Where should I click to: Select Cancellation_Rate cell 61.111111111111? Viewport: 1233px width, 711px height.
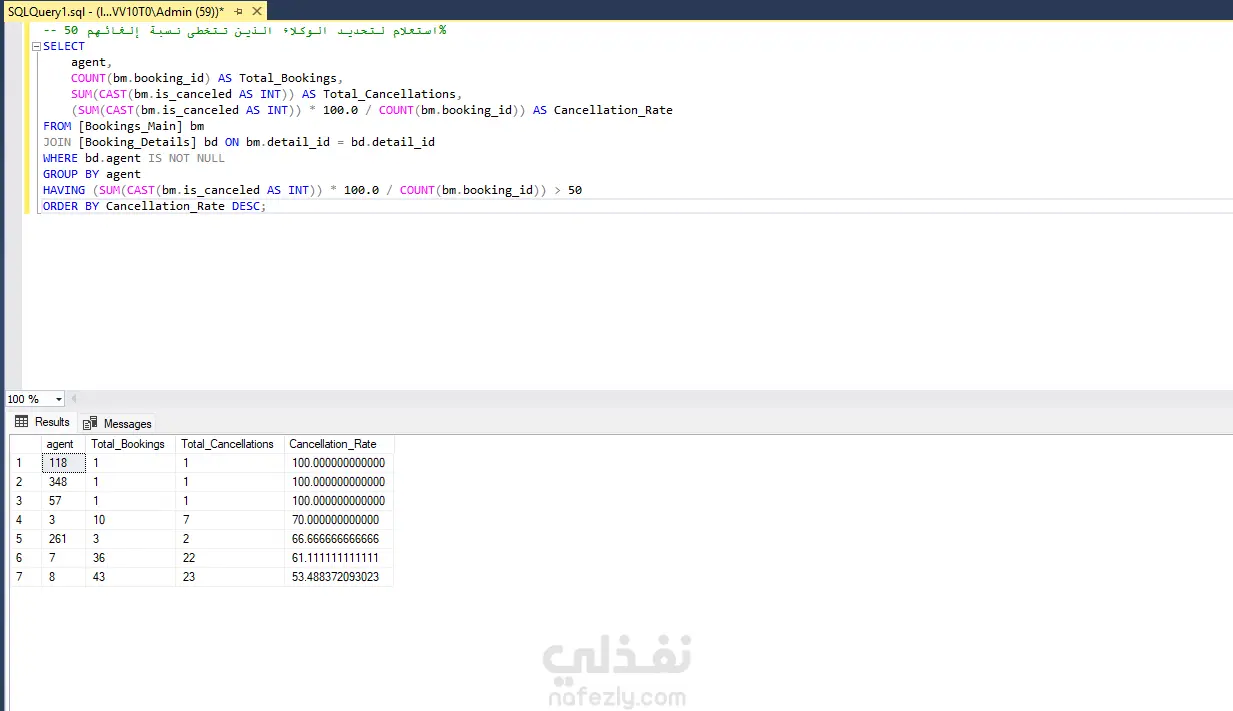coord(339,558)
